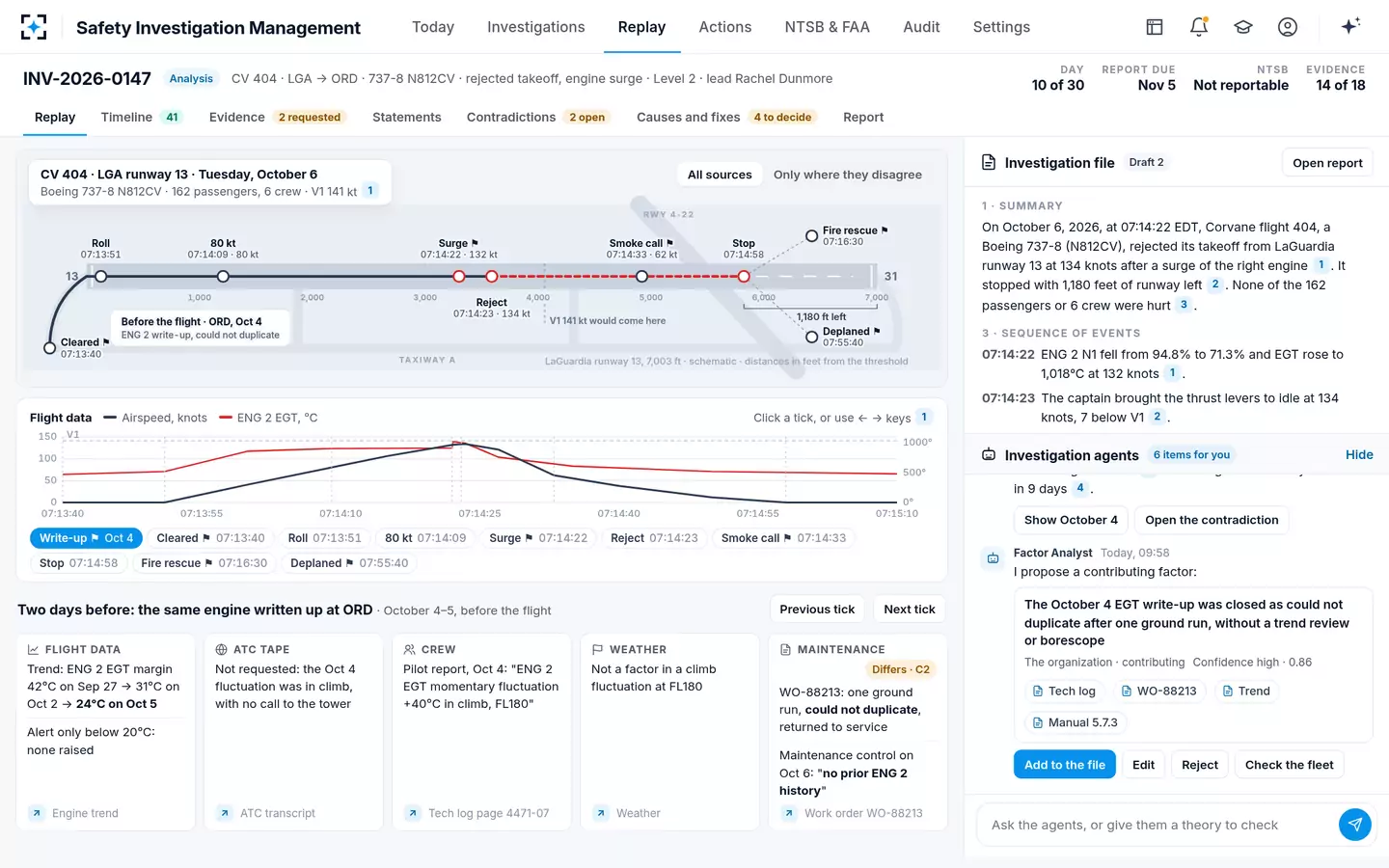
Task: Select the All sources filter
Action: click(x=720, y=175)
